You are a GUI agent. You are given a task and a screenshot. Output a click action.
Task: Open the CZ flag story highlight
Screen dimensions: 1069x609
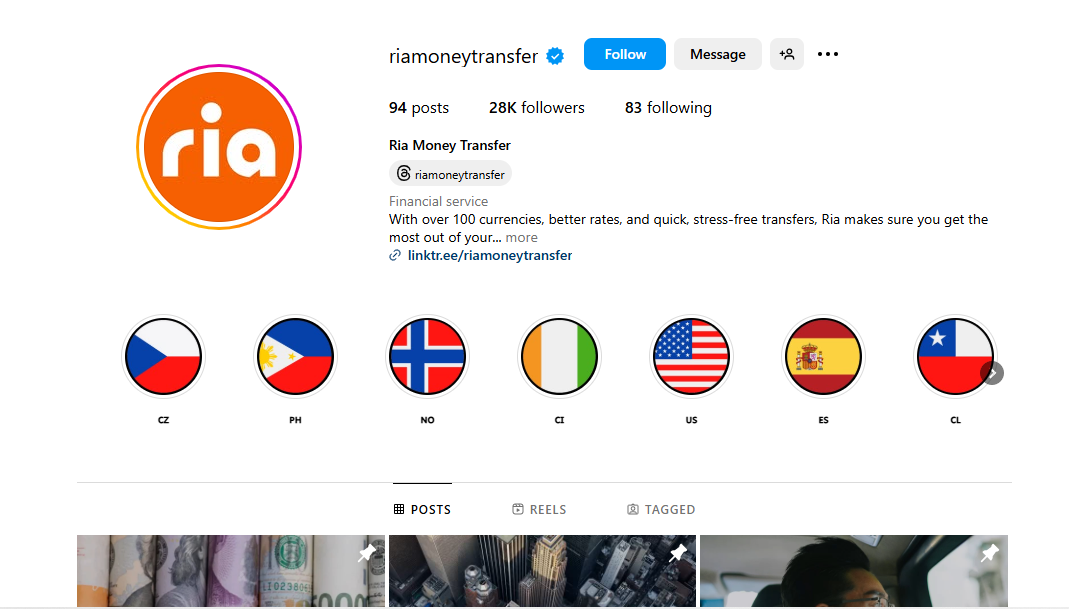point(164,357)
